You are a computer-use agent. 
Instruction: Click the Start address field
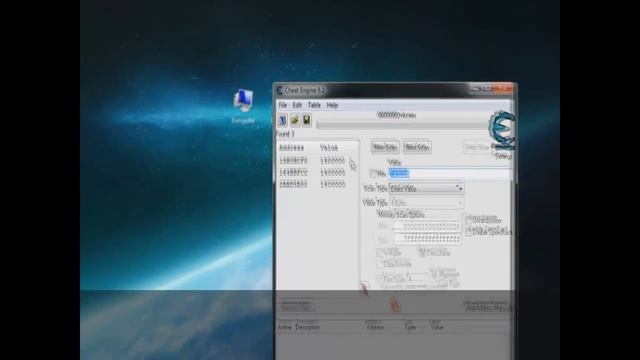(x=427, y=226)
